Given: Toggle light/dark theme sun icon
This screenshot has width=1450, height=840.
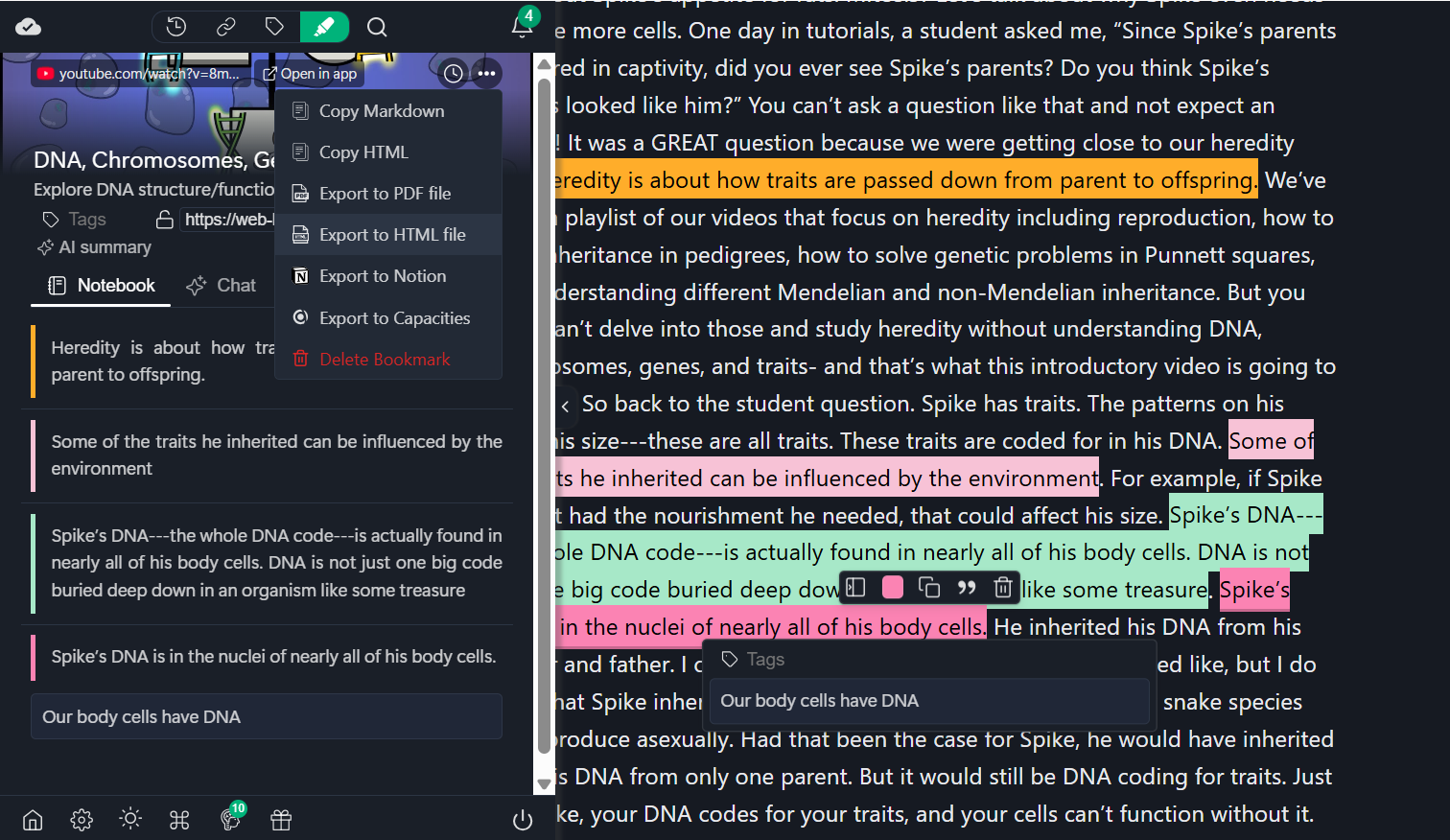Looking at the screenshot, I should coord(130,819).
